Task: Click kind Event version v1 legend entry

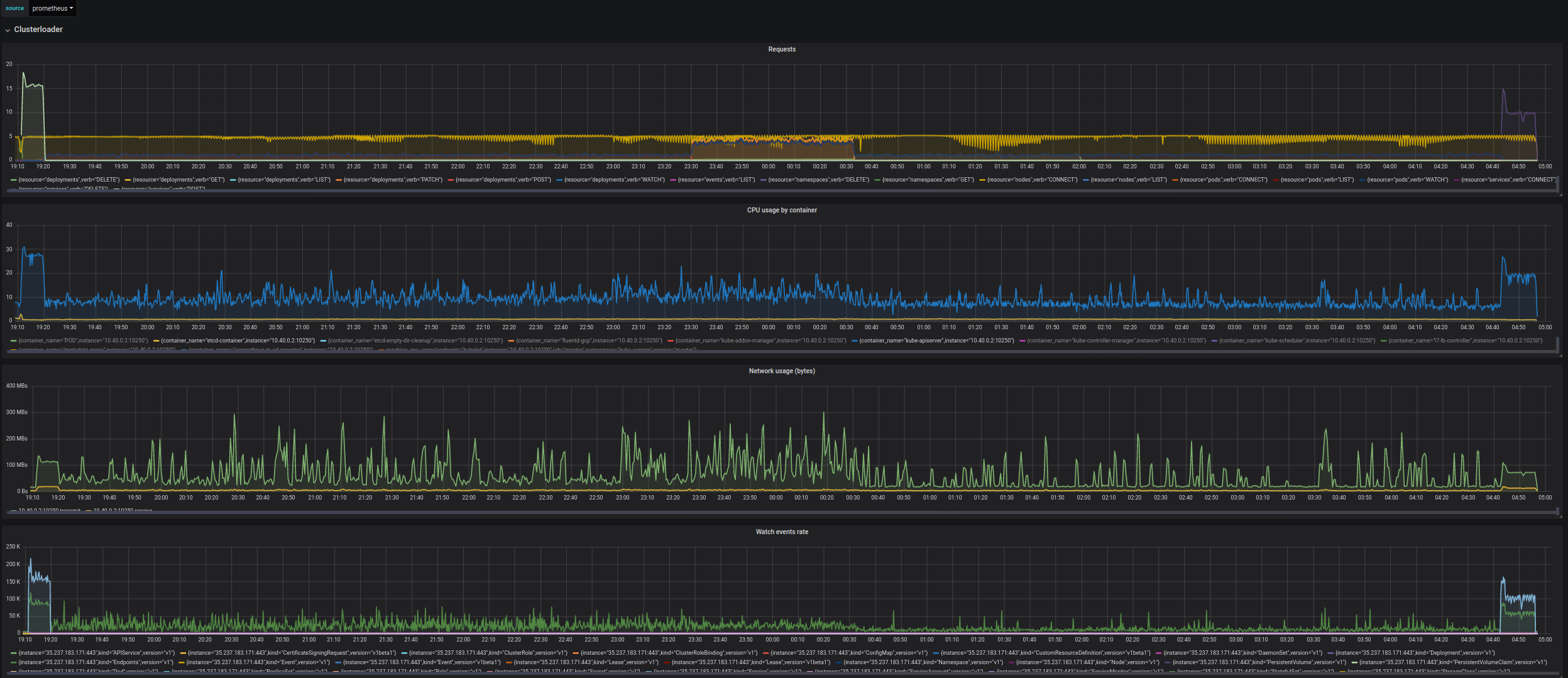Action: point(258,662)
